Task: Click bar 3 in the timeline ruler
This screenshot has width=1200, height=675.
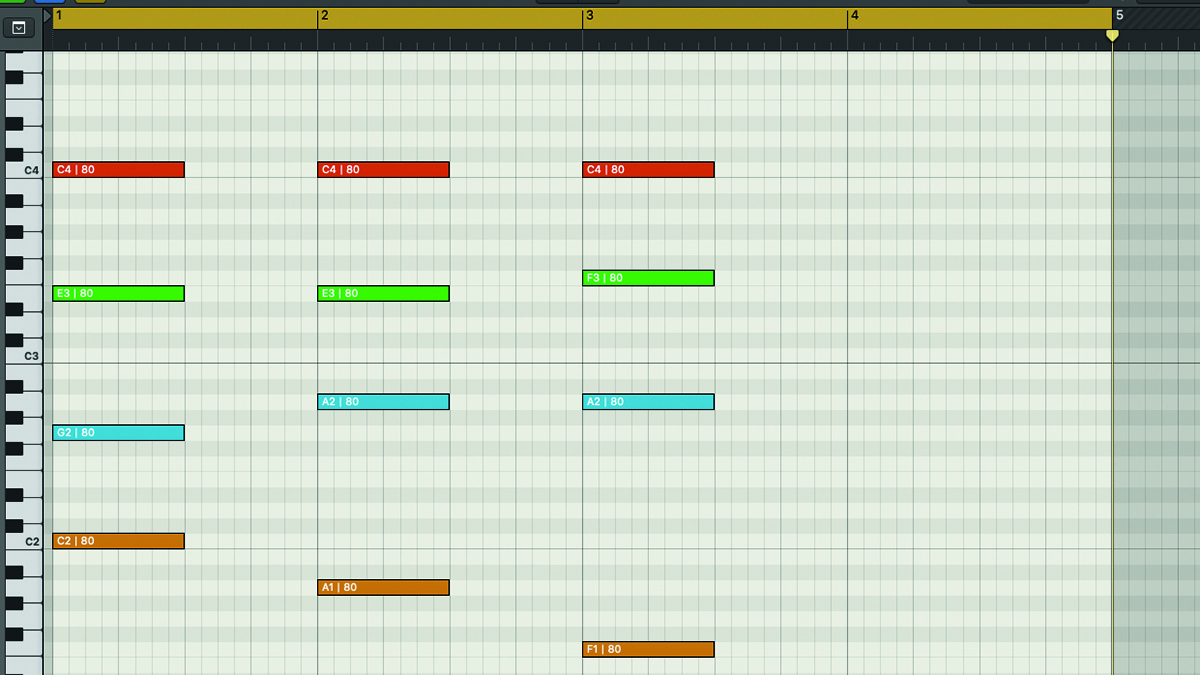Action: point(590,16)
